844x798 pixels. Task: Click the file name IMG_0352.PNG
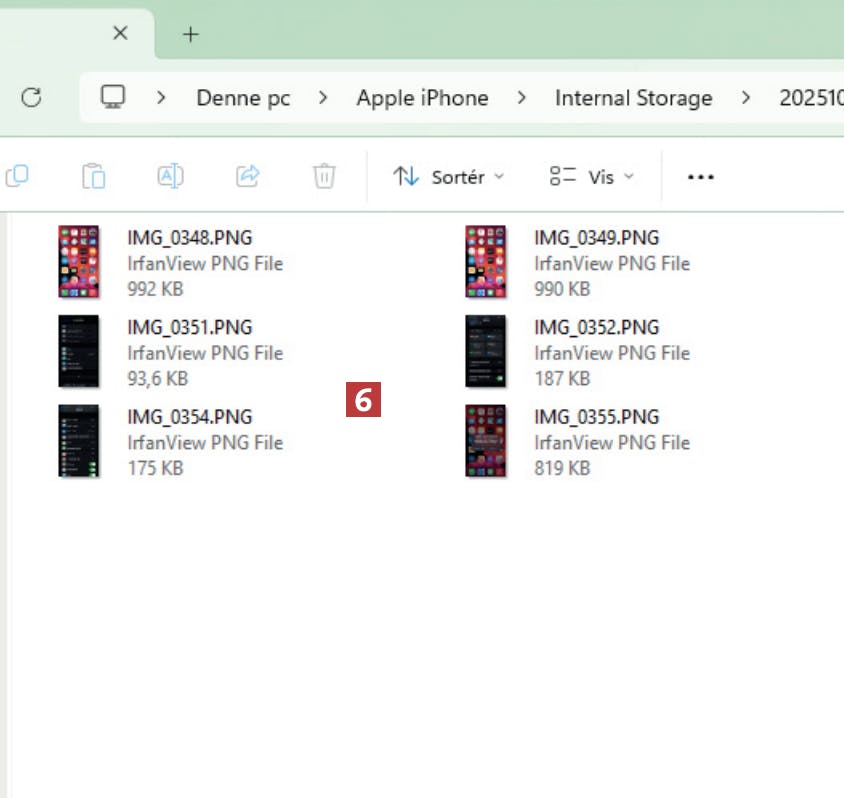tap(596, 327)
